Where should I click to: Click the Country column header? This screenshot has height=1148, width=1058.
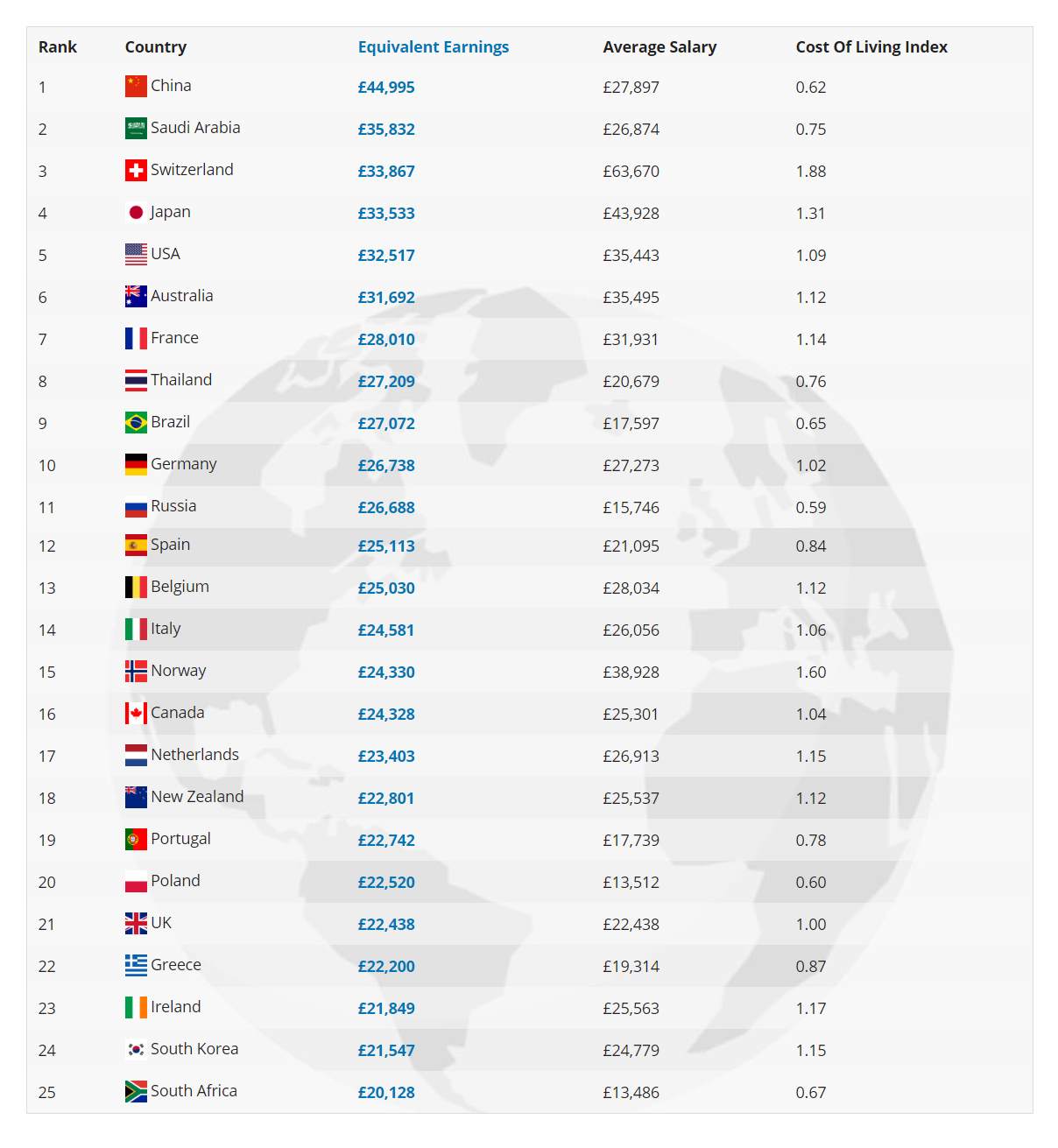coord(156,47)
